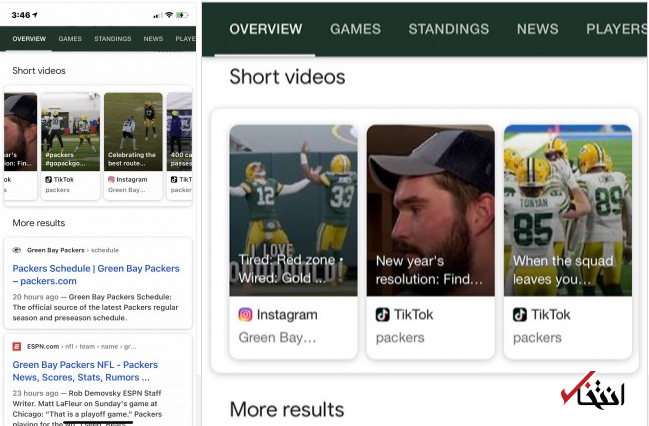Viewport: 649px width, 426px height.
Task: Click the Green Bay Packers site favicon
Action: tap(17, 249)
